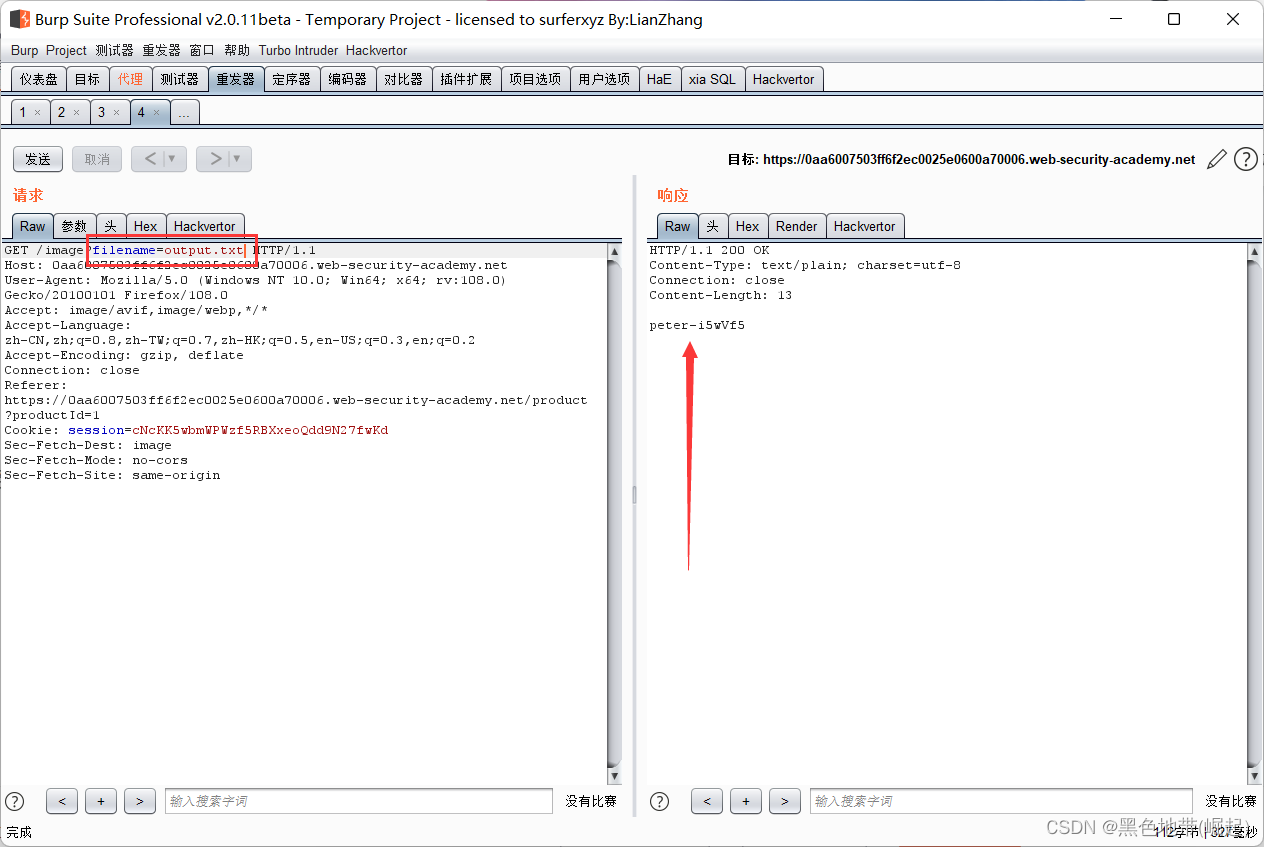Open the Turbo Intruder menu

point(299,50)
